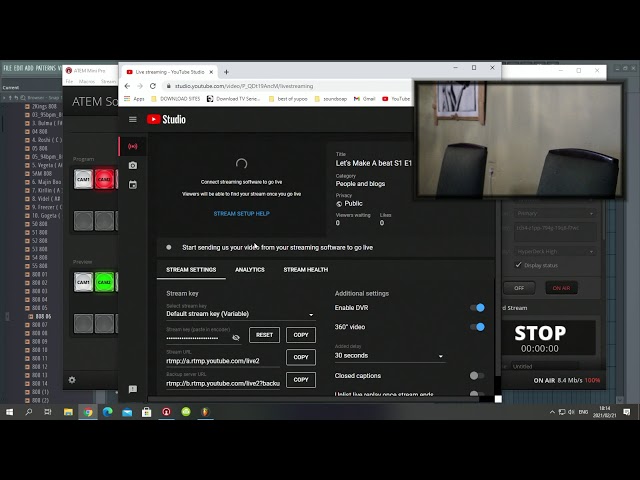
Task: Open Mail app from taskbar
Action: (127, 412)
